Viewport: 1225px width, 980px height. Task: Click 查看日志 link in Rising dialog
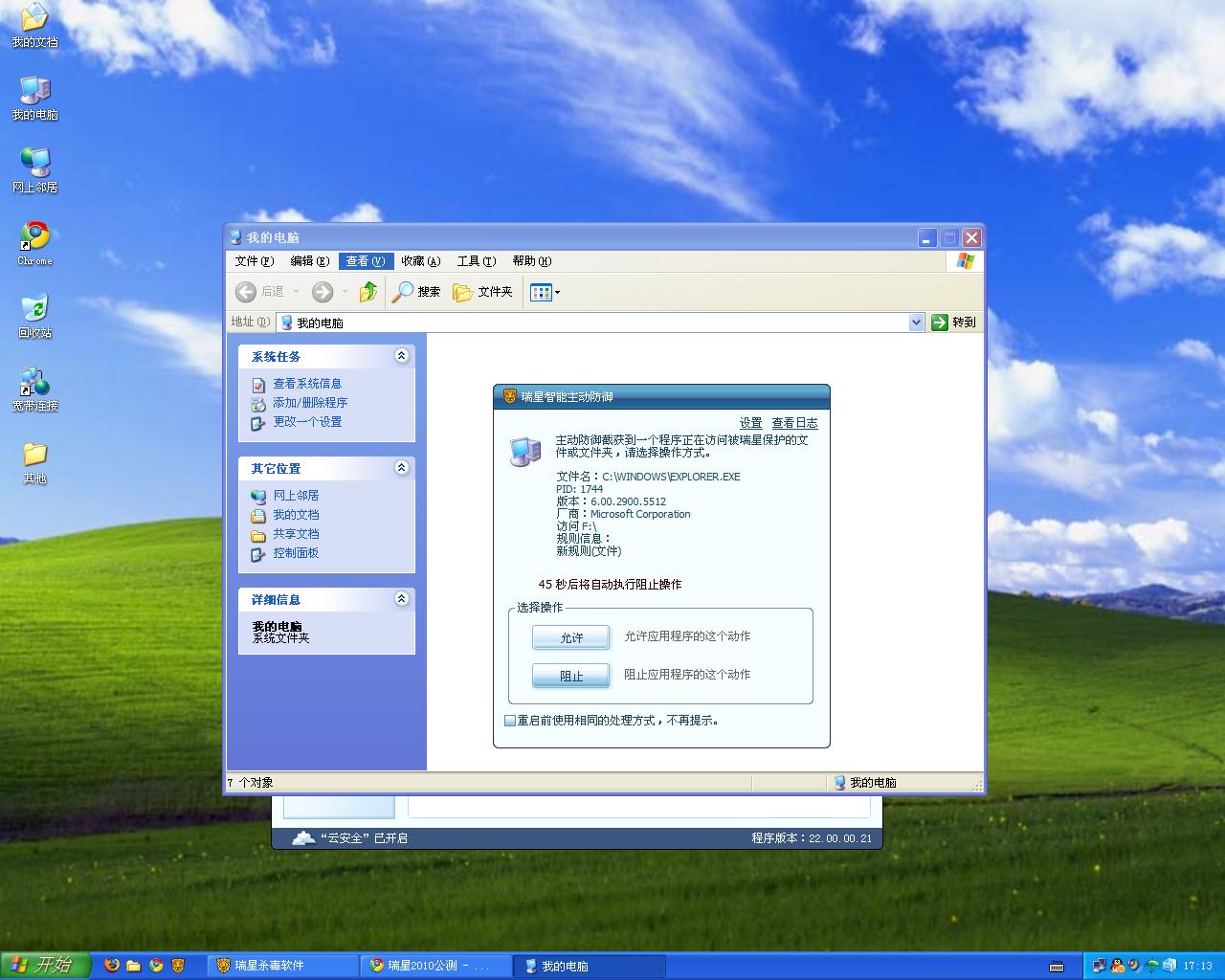tap(795, 423)
